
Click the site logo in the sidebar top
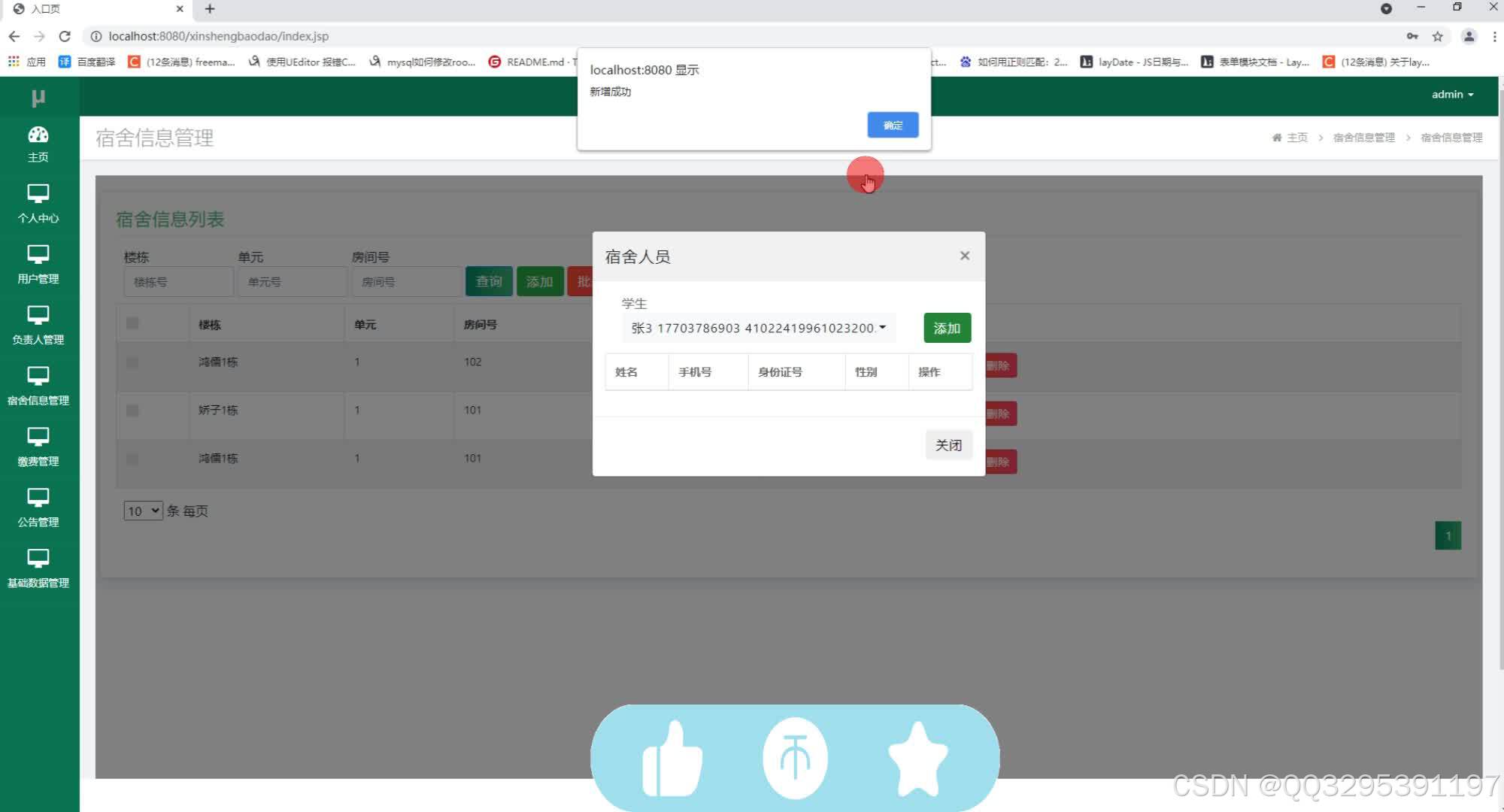pyautogui.click(x=38, y=97)
